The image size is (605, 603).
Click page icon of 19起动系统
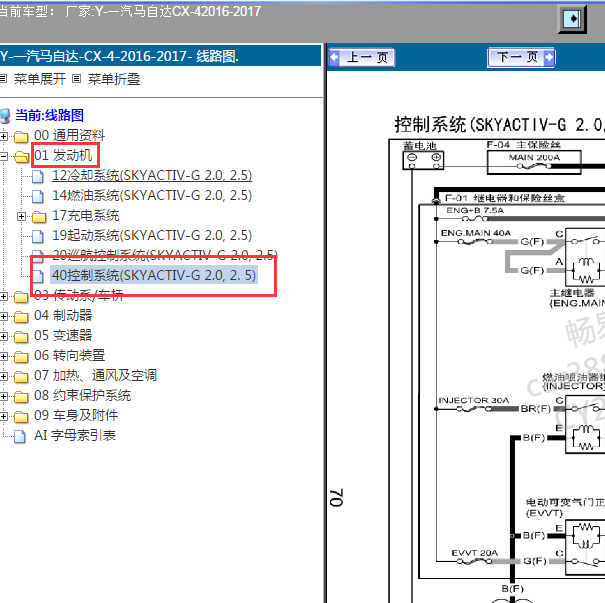coord(37,236)
